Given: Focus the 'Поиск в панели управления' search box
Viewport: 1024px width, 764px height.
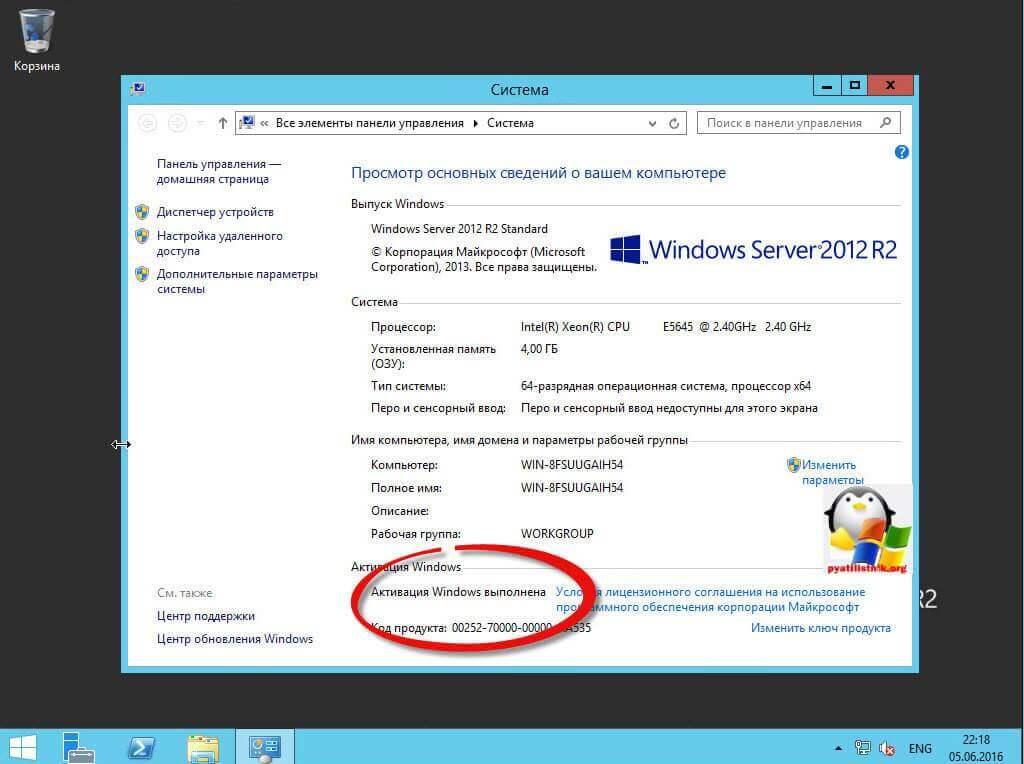Looking at the screenshot, I should click(x=799, y=123).
